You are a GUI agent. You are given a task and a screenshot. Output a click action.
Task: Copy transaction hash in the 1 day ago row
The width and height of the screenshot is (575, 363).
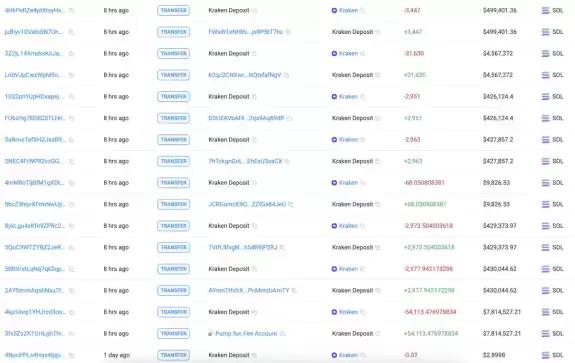pyautogui.click(x=72, y=355)
